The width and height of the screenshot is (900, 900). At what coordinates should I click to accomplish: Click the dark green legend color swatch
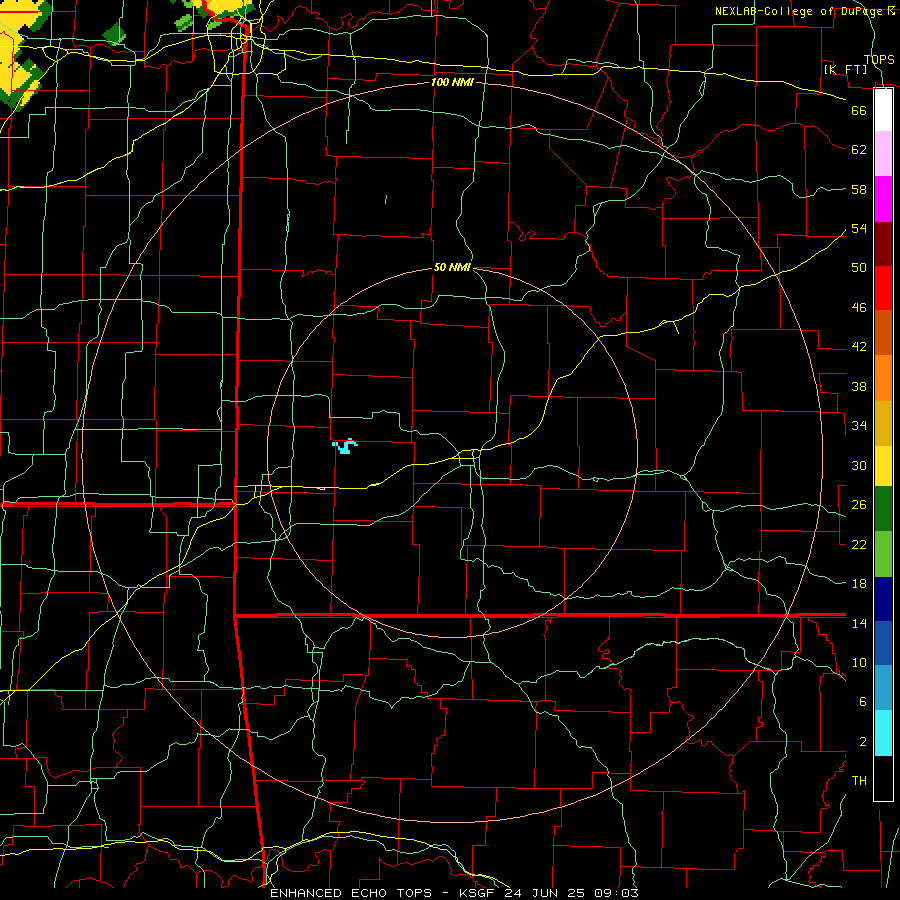883,509
